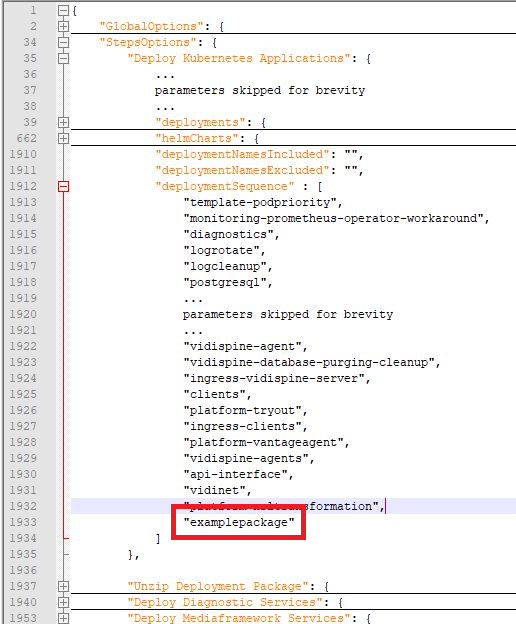Viewport: 516px width, 624px height.
Task: Click the "deployments" key text
Action: point(200,122)
